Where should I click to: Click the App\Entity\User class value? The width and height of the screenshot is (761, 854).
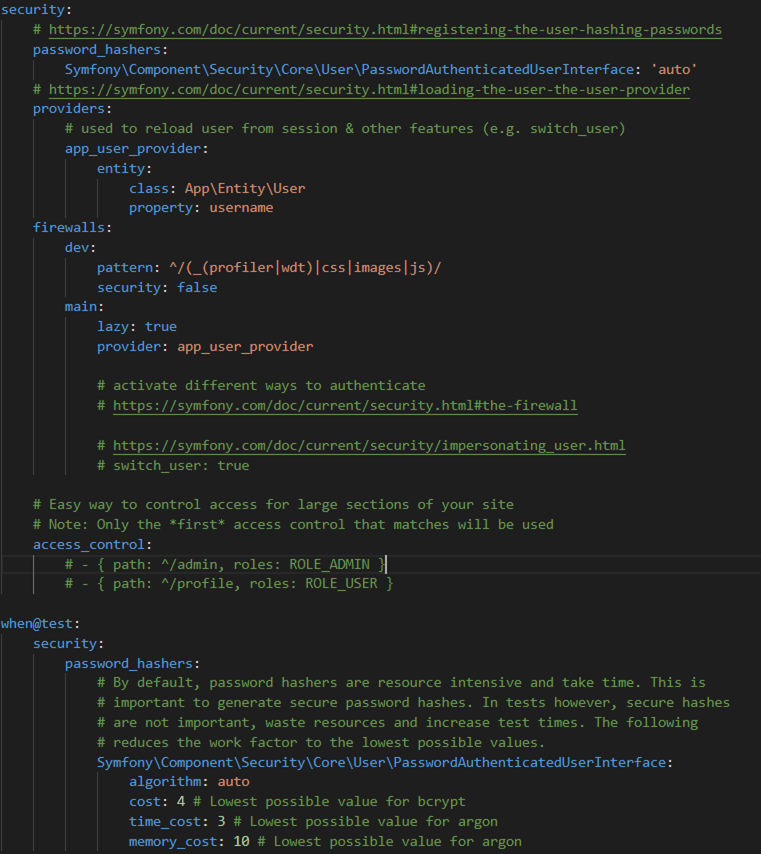coord(245,188)
